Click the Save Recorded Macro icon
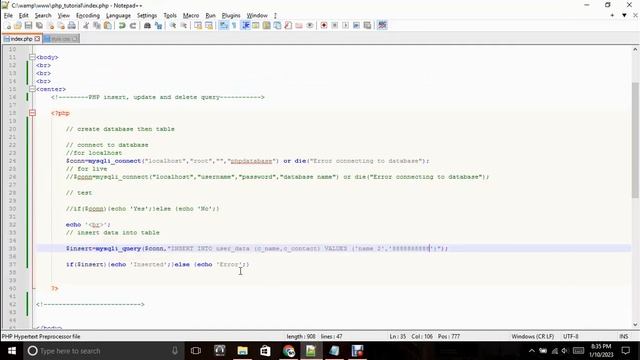 pyautogui.click(x=367, y=26)
